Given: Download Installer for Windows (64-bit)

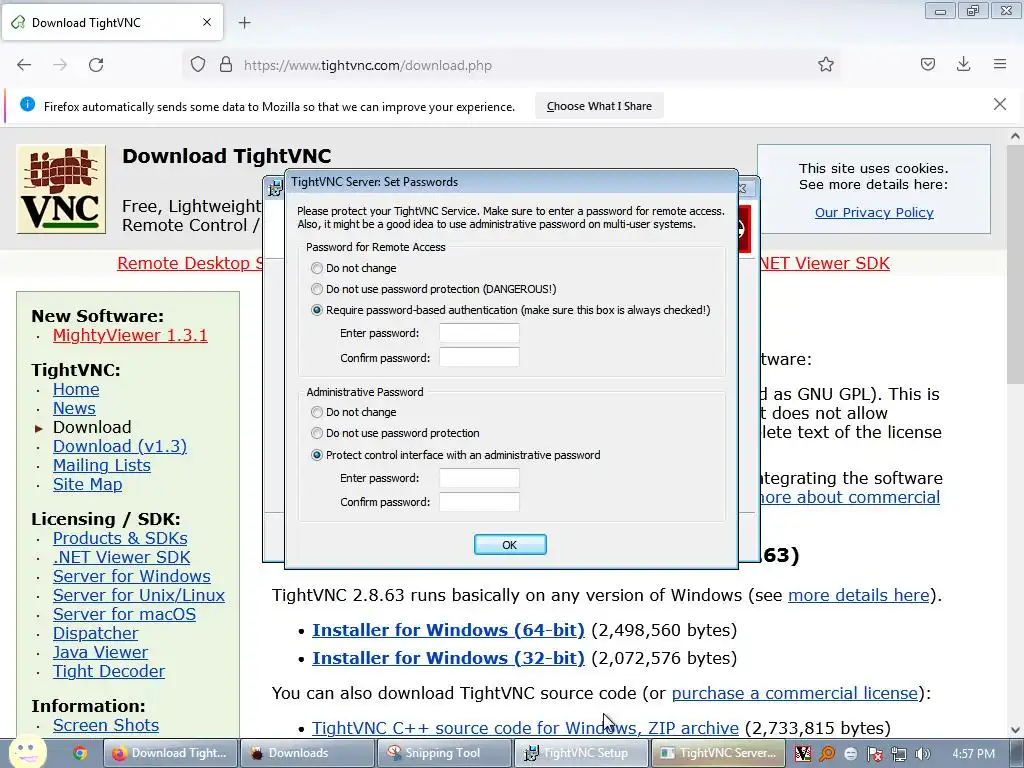Looking at the screenshot, I should (x=448, y=630).
